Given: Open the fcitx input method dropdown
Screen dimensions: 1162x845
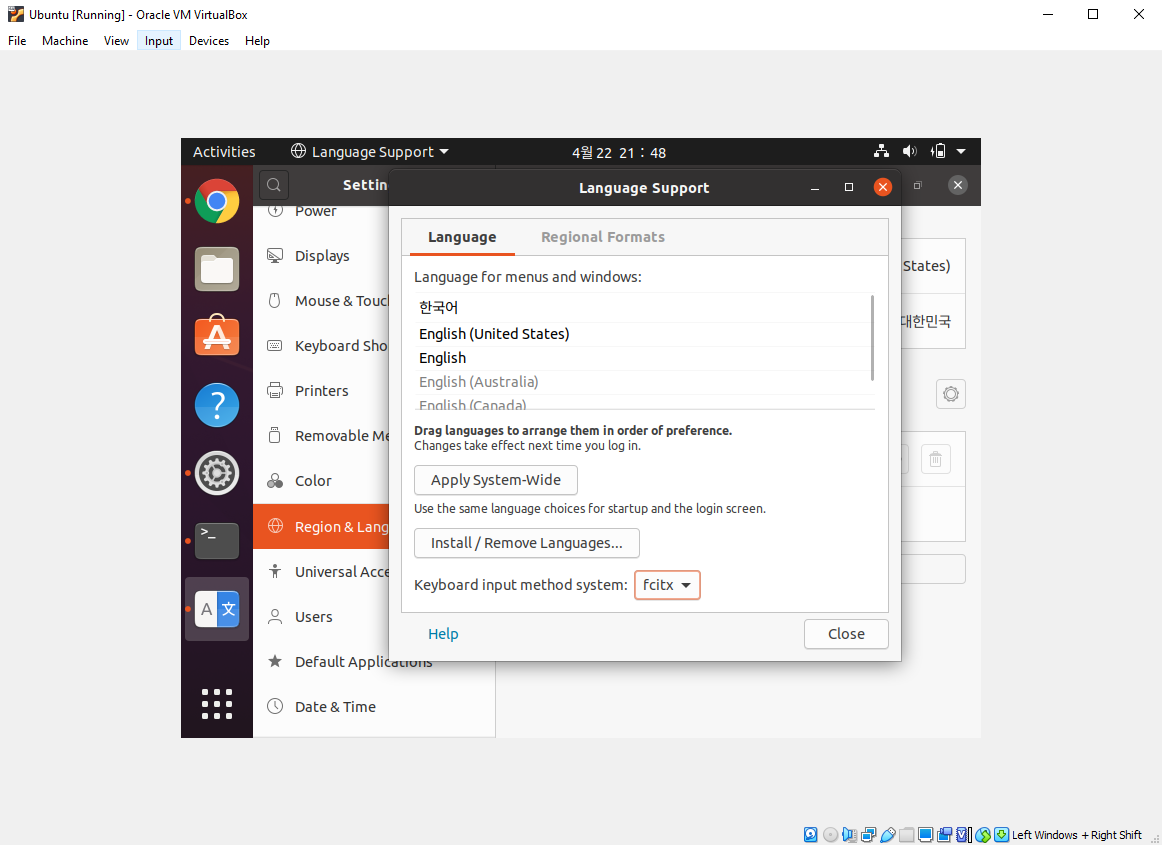Looking at the screenshot, I should click(667, 585).
